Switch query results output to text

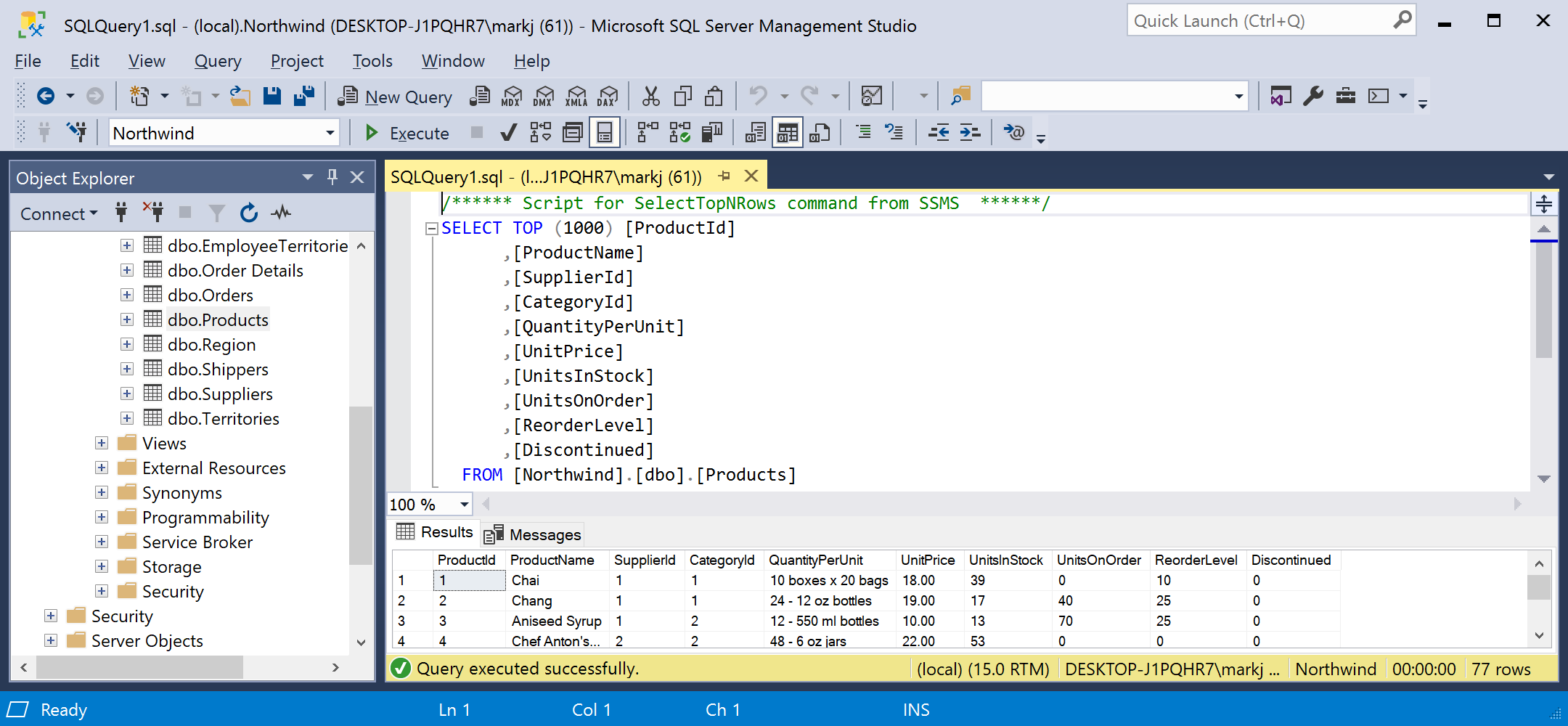755,132
